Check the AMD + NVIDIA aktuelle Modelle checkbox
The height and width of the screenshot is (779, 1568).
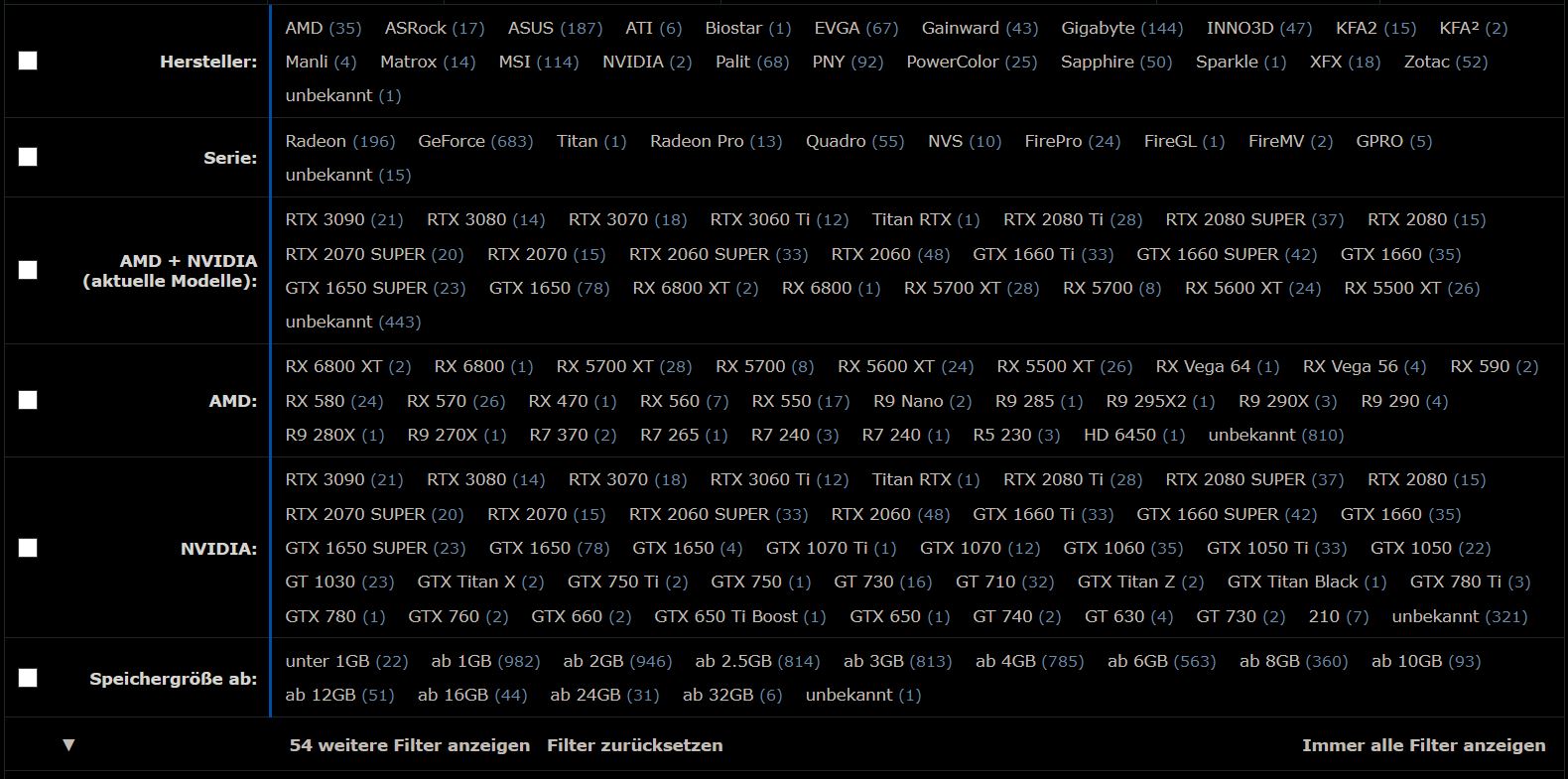(28, 270)
